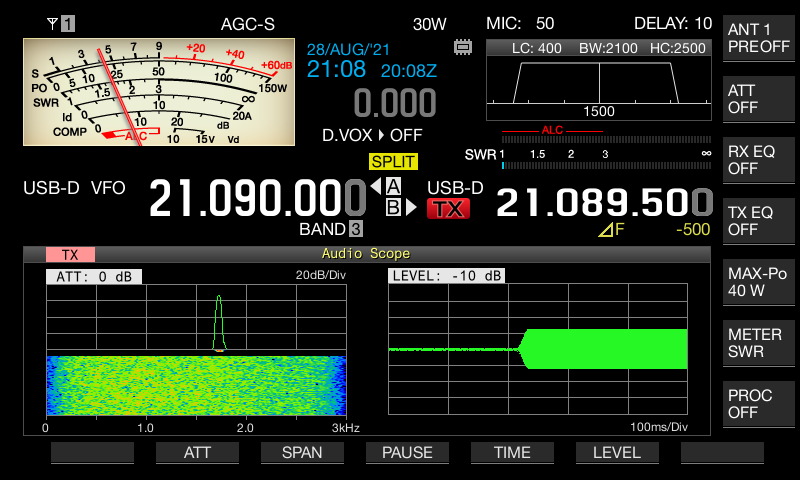Click the AGC-S indicator
This screenshot has width=800, height=480.
coord(248,24)
